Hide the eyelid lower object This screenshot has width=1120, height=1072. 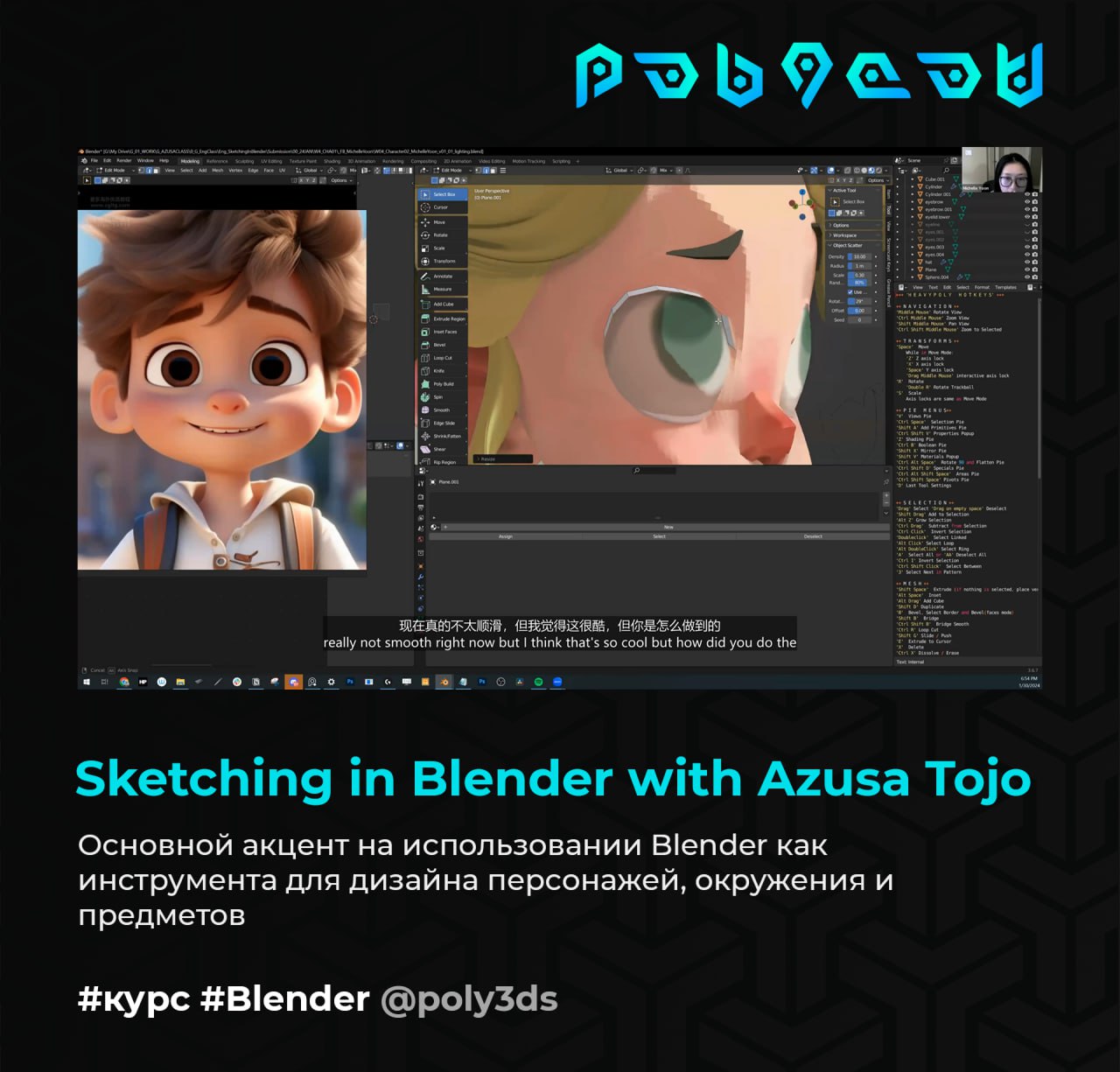1027,217
